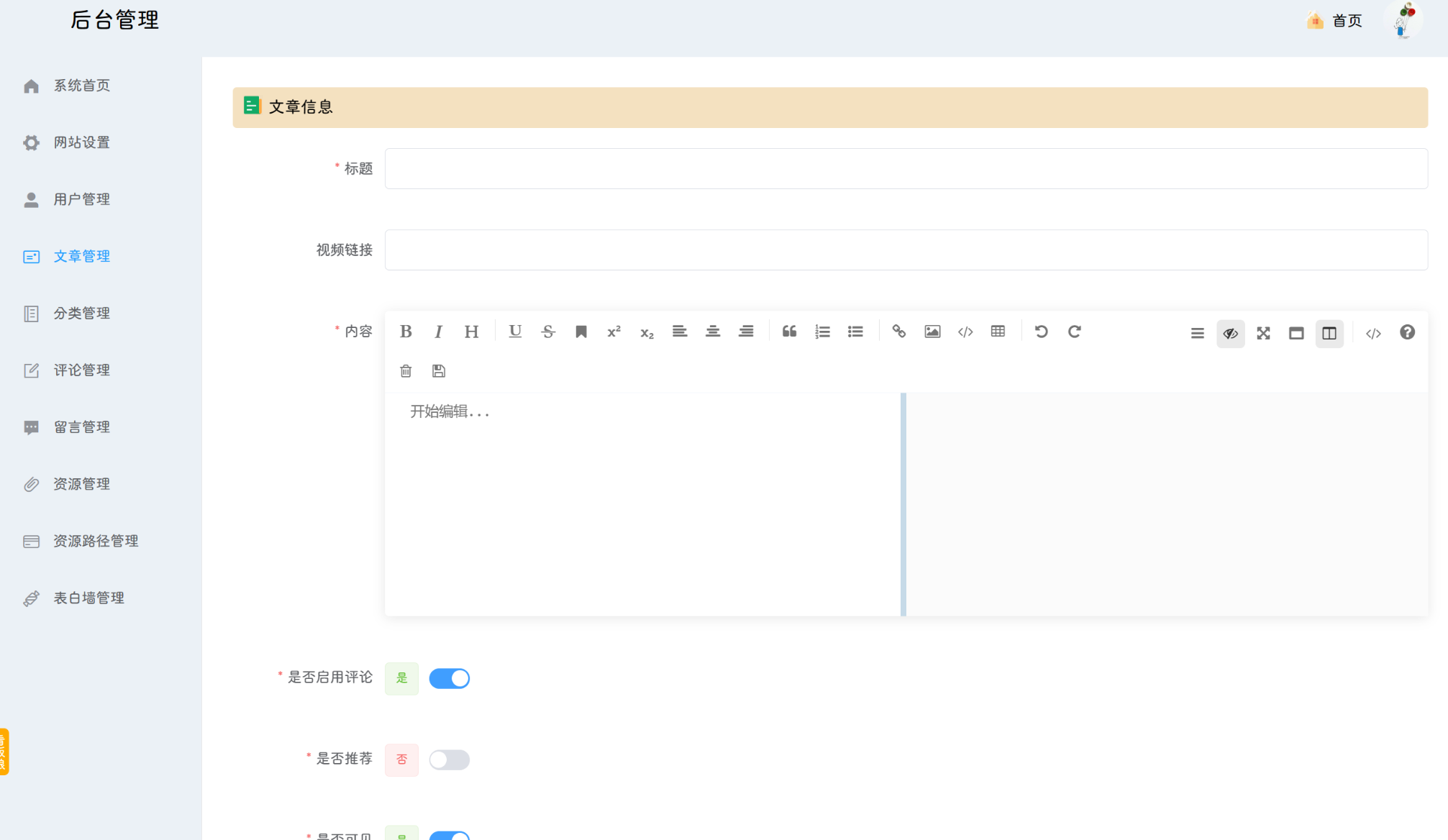This screenshot has width=1448, height=840.
Task: Toggle fullscreen with the arrows icon
Action: [x=1263, y=333]
